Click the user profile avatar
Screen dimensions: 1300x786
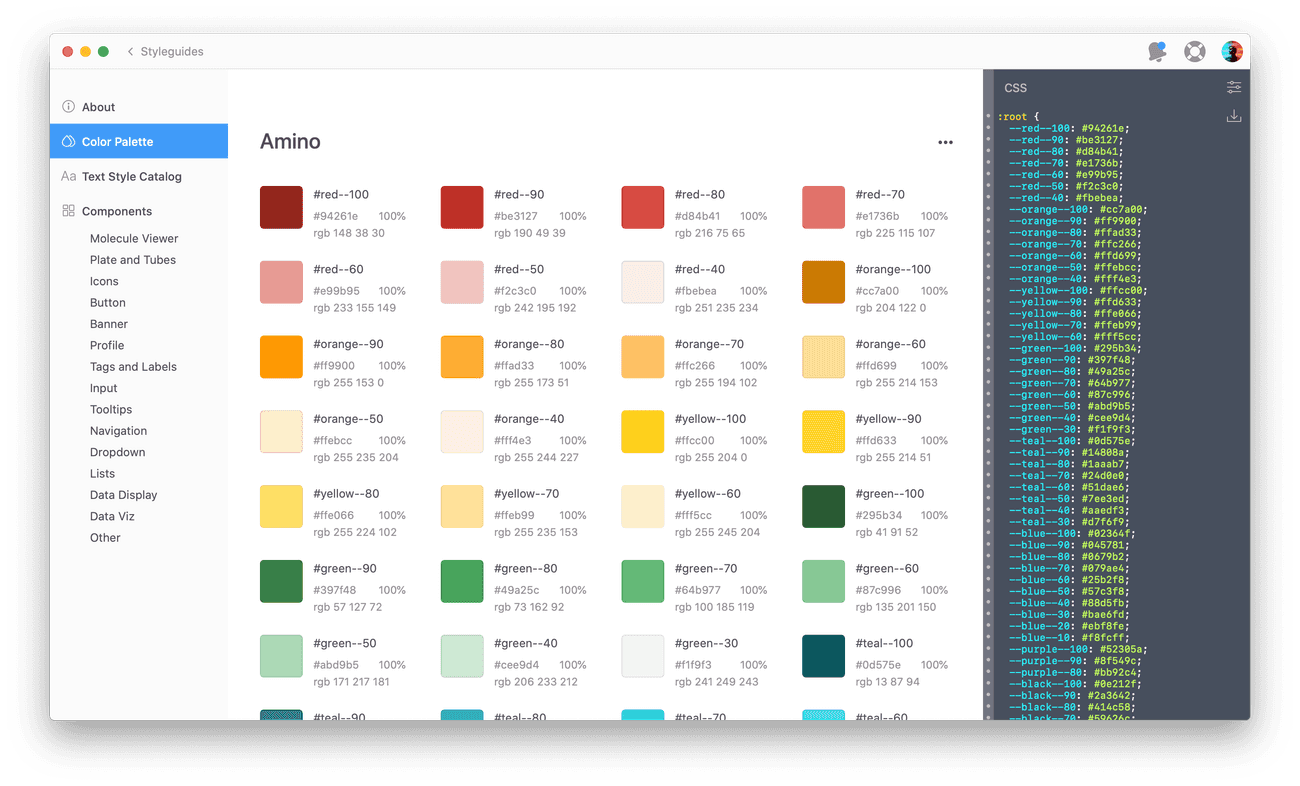1231,52
